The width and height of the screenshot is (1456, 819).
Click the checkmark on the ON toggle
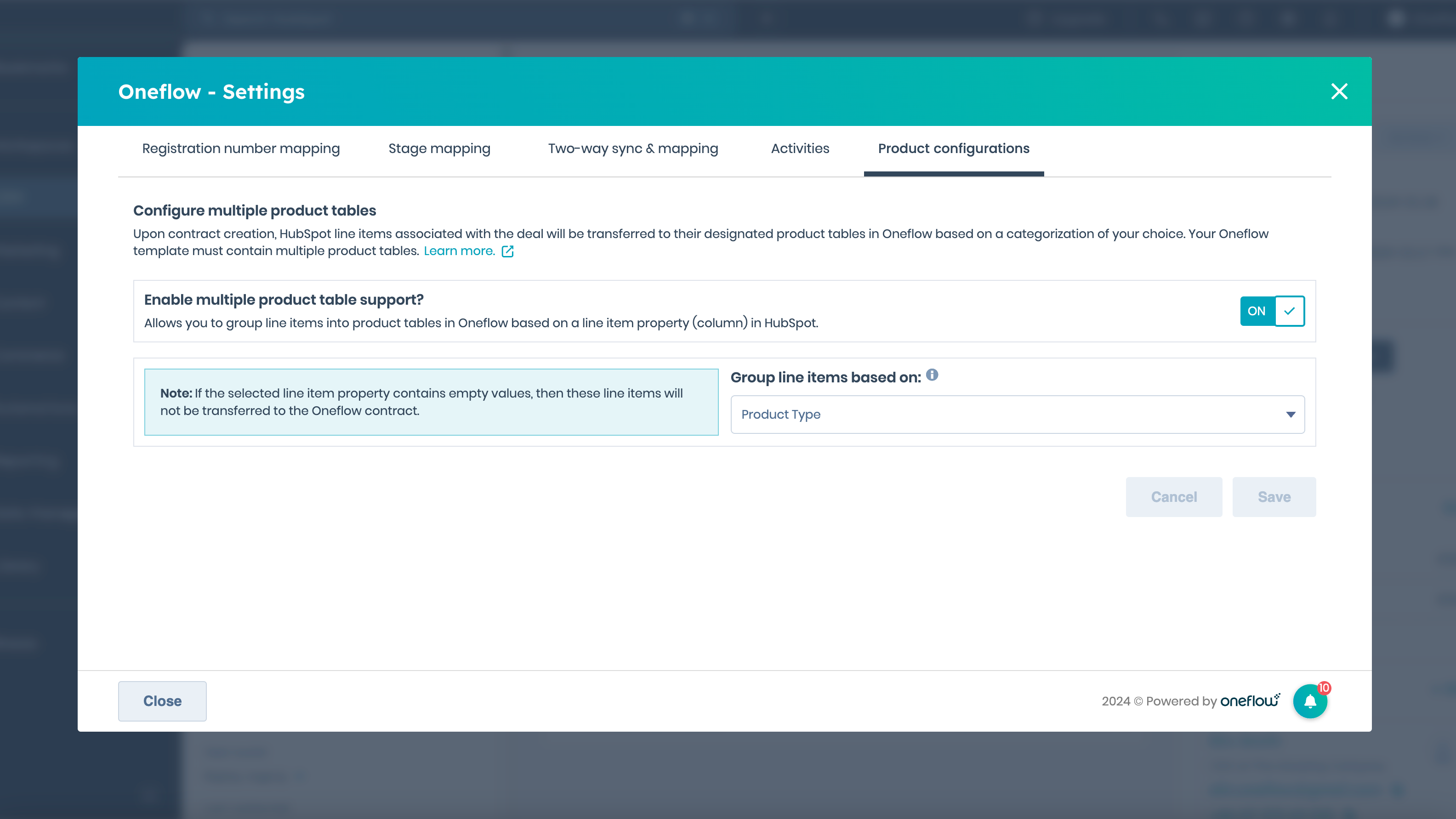click(x=1289, y=311)
